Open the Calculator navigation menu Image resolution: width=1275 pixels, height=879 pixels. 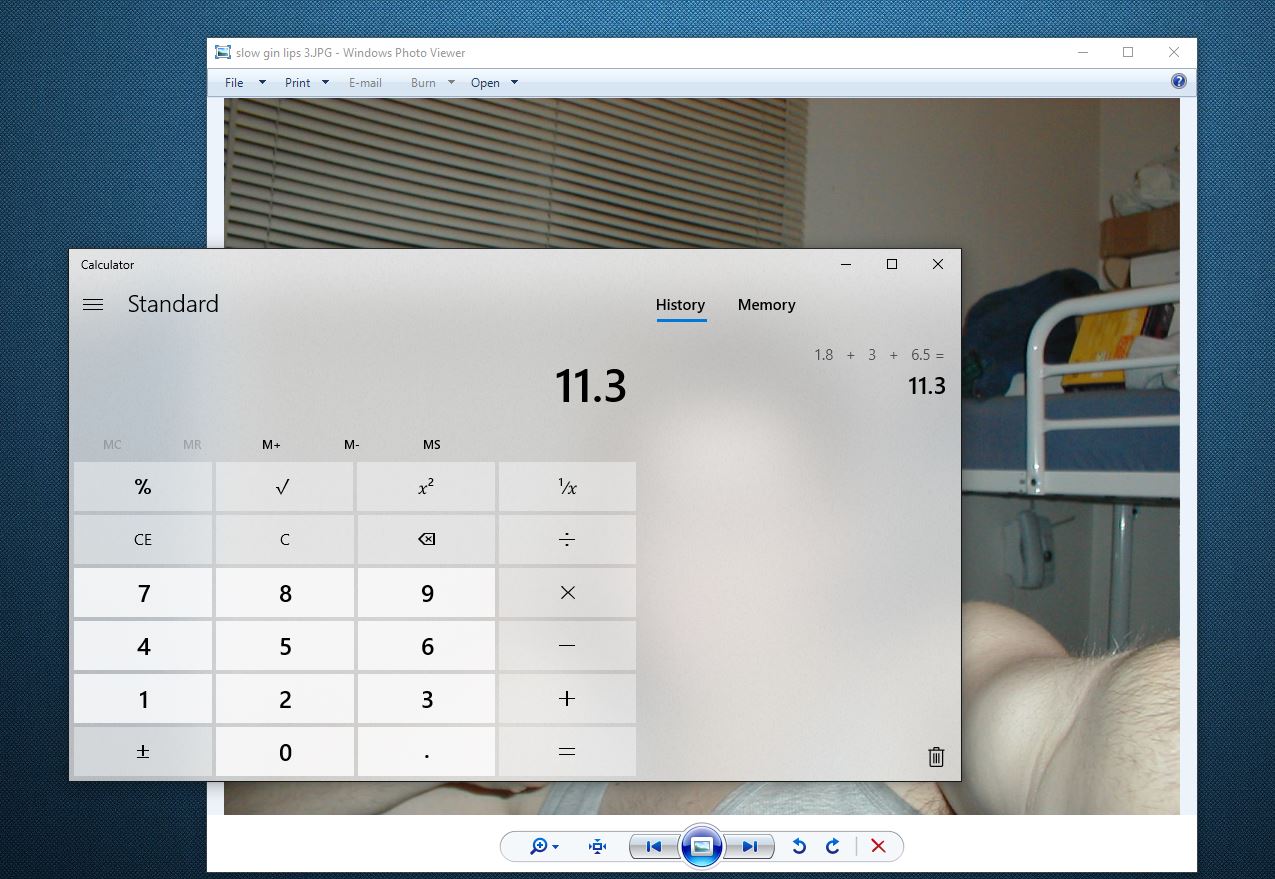pyautogui.click(x=93, y=304)
